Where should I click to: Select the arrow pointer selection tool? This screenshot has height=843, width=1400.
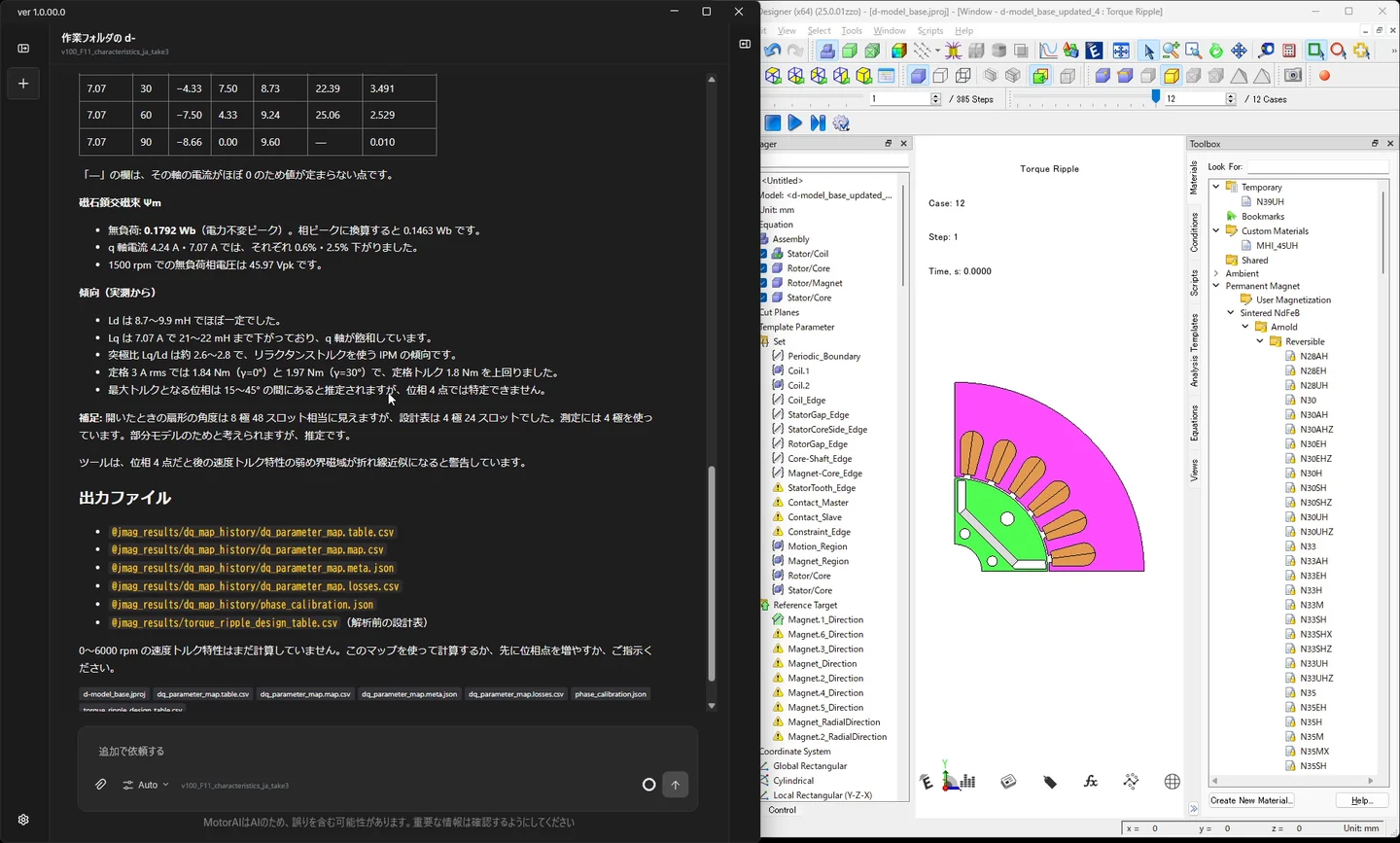coord(1148,51)
